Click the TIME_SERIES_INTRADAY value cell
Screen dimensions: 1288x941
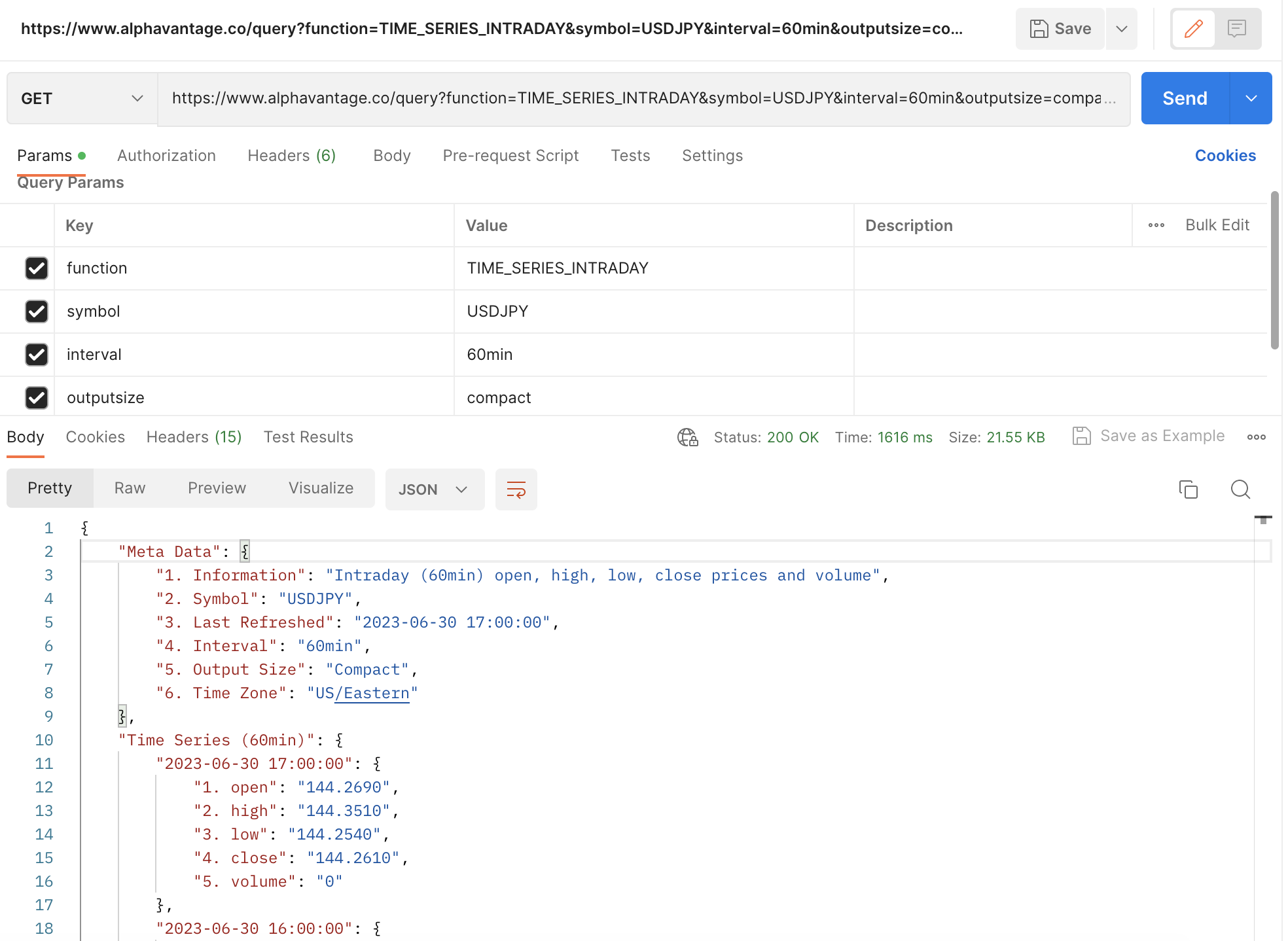(654, 268)
